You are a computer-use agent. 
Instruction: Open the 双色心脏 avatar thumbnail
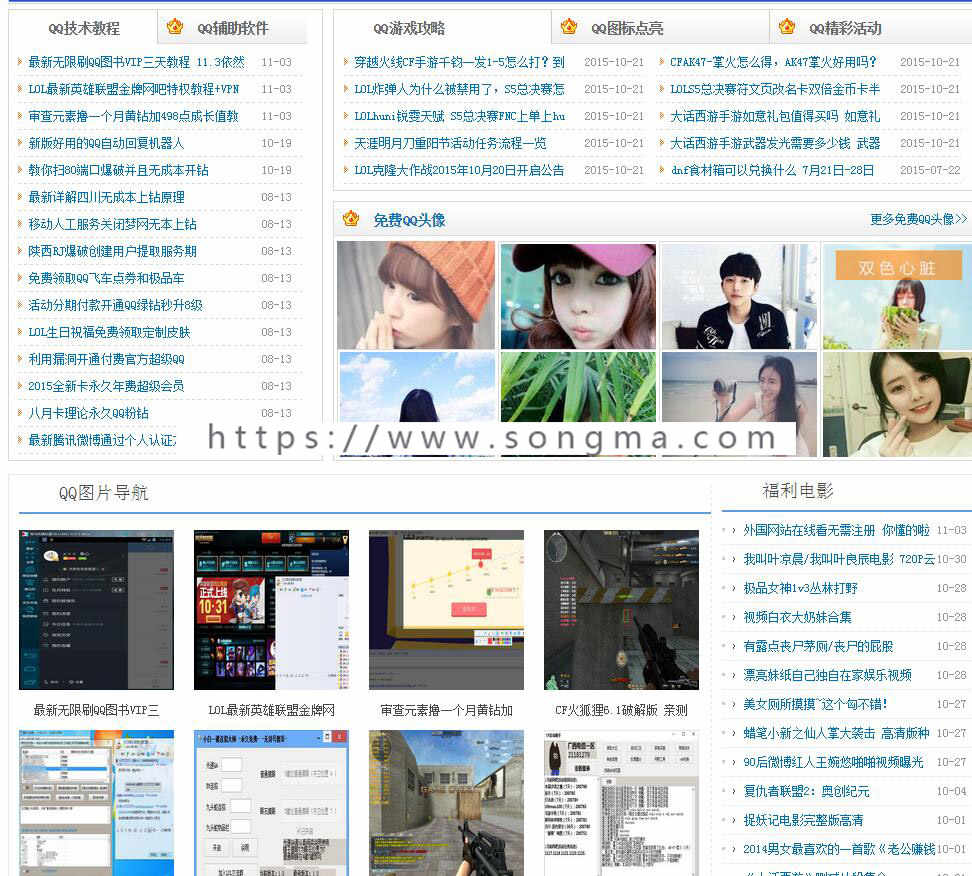[898, 296]
